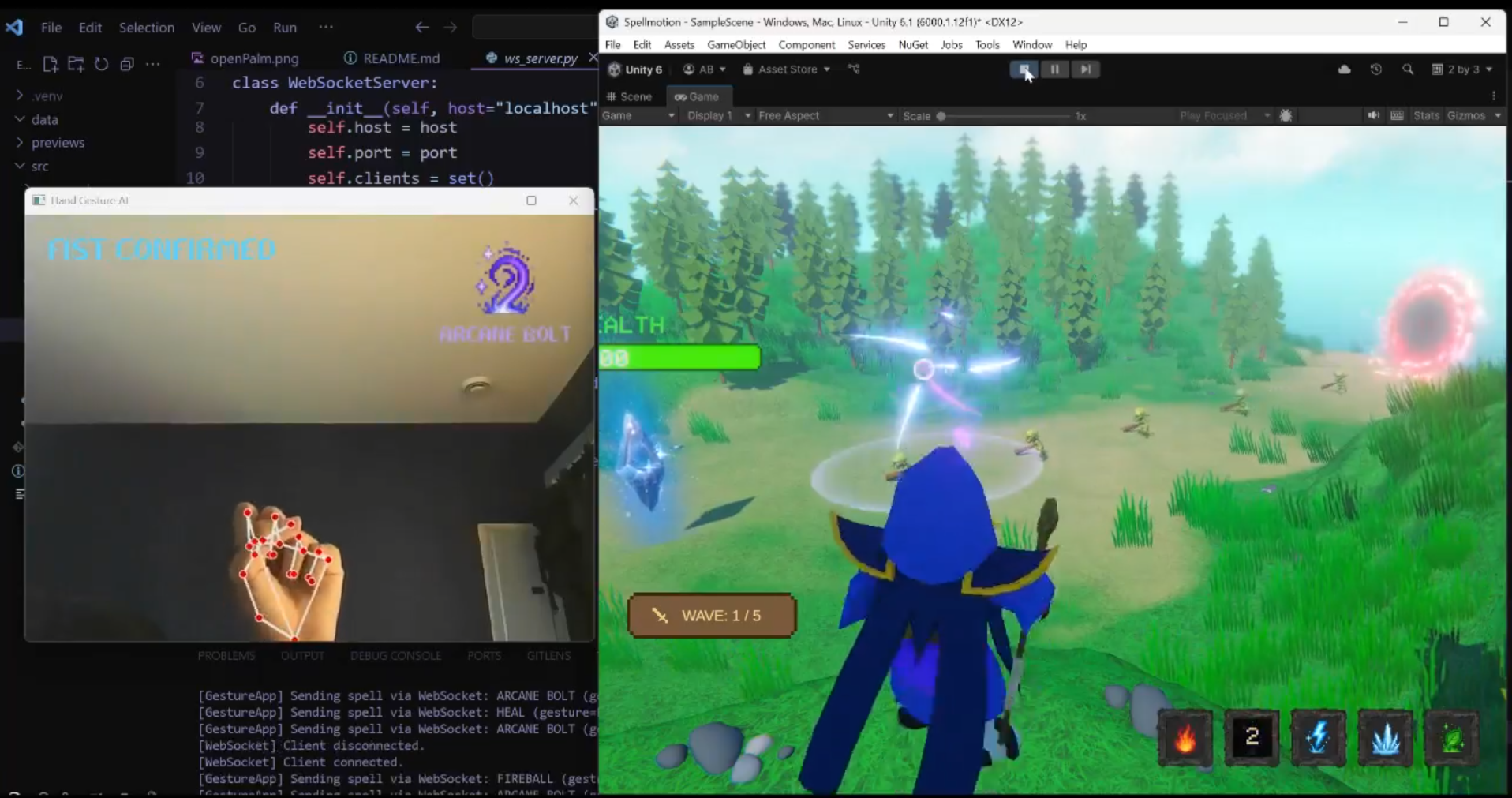1512x798 pixels.
Task: Open the README.md editor tab
Action: 401,58
